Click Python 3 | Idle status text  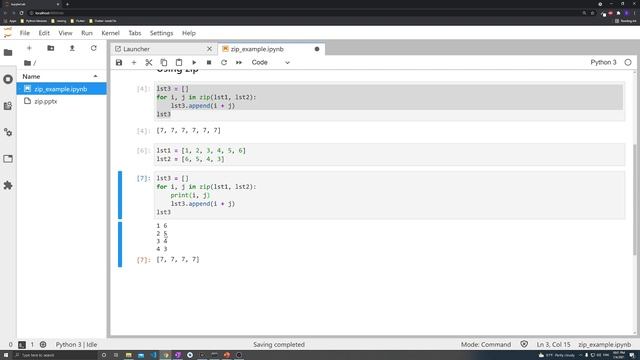76,344
